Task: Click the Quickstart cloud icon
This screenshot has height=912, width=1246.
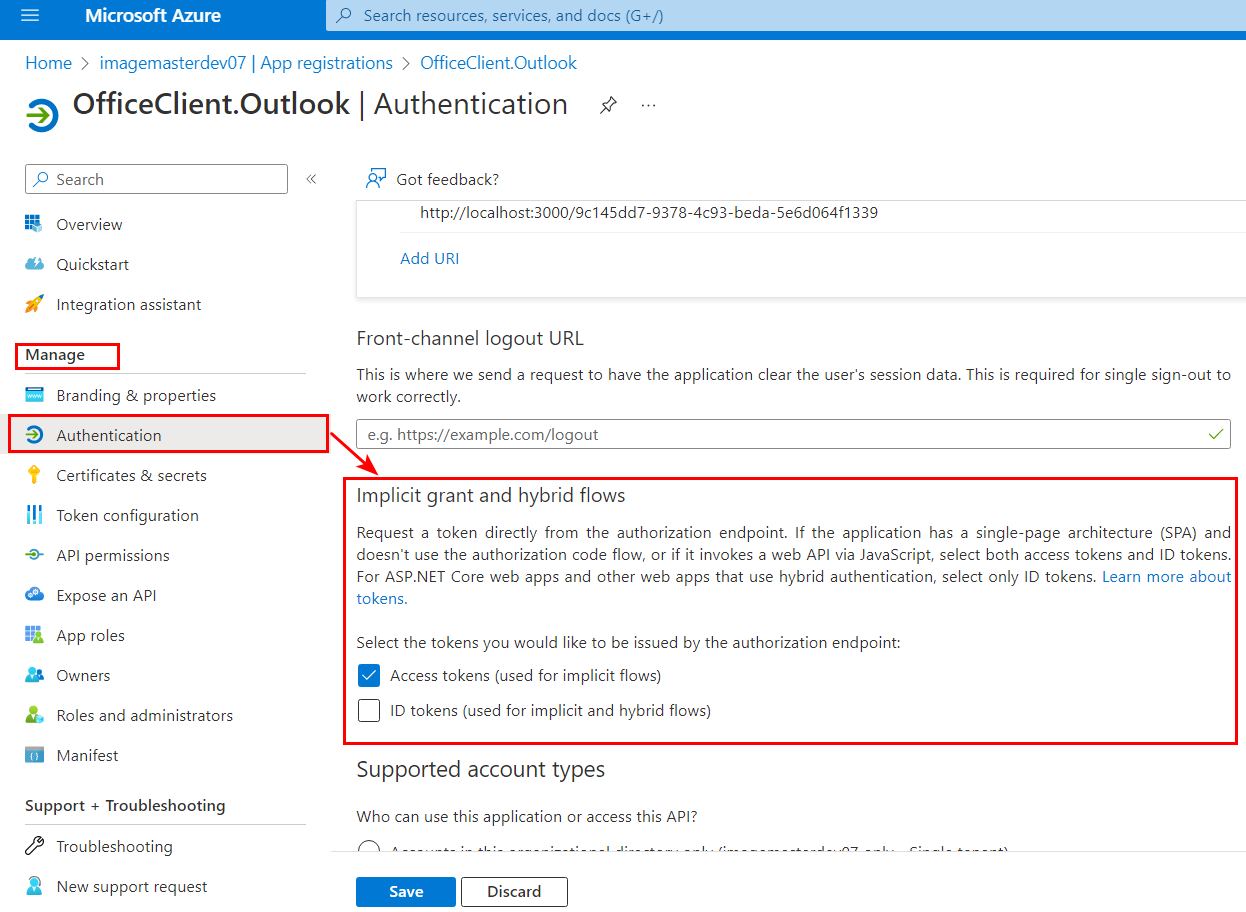Action: 34,264
